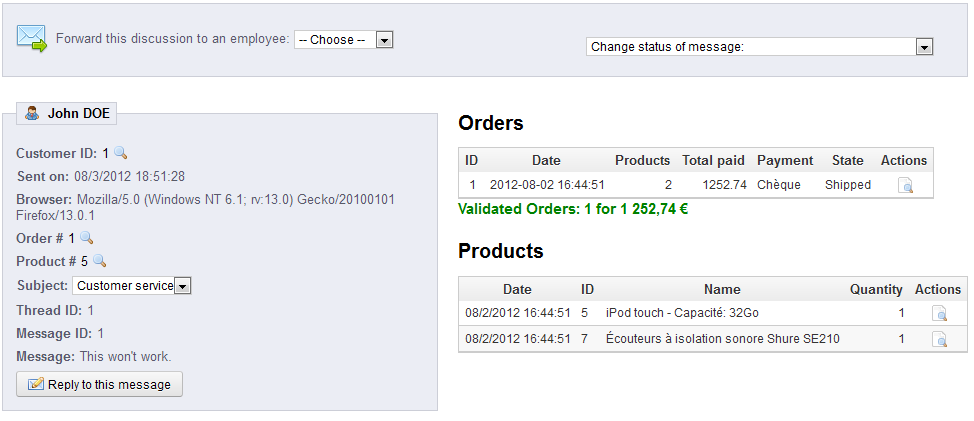Click the Quantity column header
The width and height of the screenshot is (974, 421).
[x=876, y=289]
